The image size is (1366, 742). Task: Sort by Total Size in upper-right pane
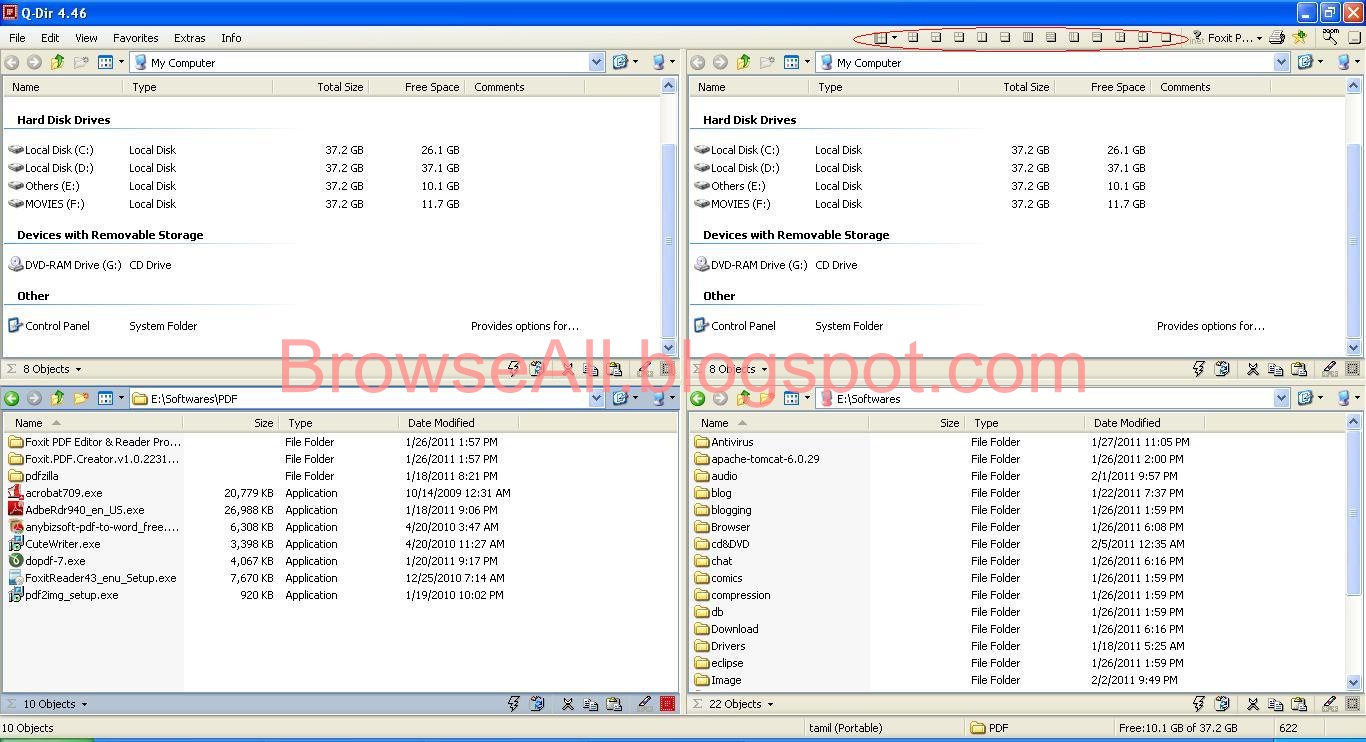point(1005,87)
